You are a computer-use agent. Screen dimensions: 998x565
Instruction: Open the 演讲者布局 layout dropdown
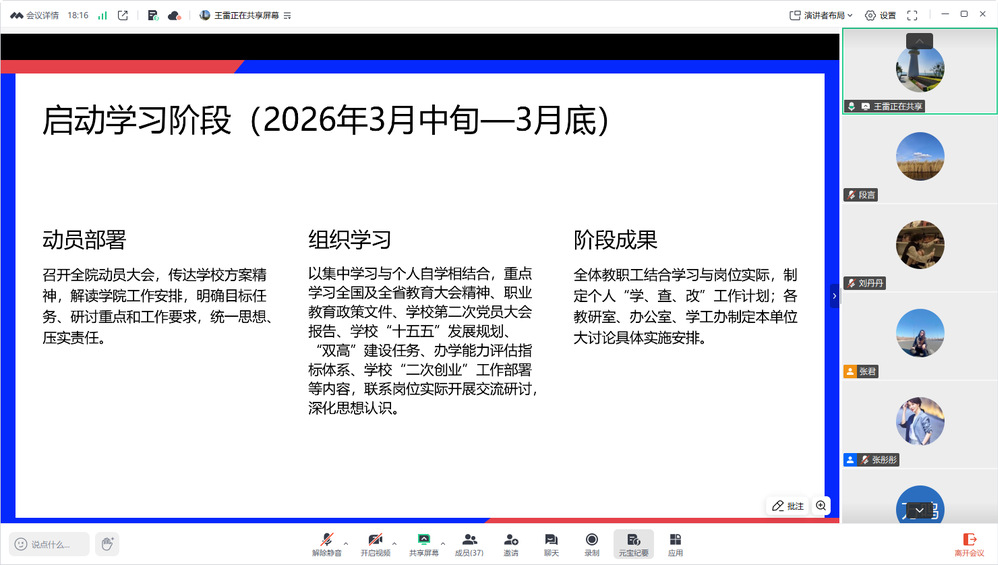coord(822,15)
